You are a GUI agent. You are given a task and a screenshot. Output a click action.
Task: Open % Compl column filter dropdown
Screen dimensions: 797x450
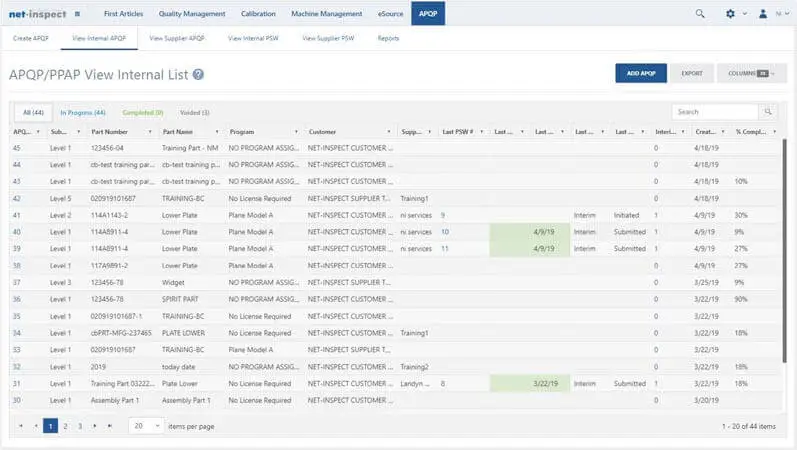click(775, 132)
